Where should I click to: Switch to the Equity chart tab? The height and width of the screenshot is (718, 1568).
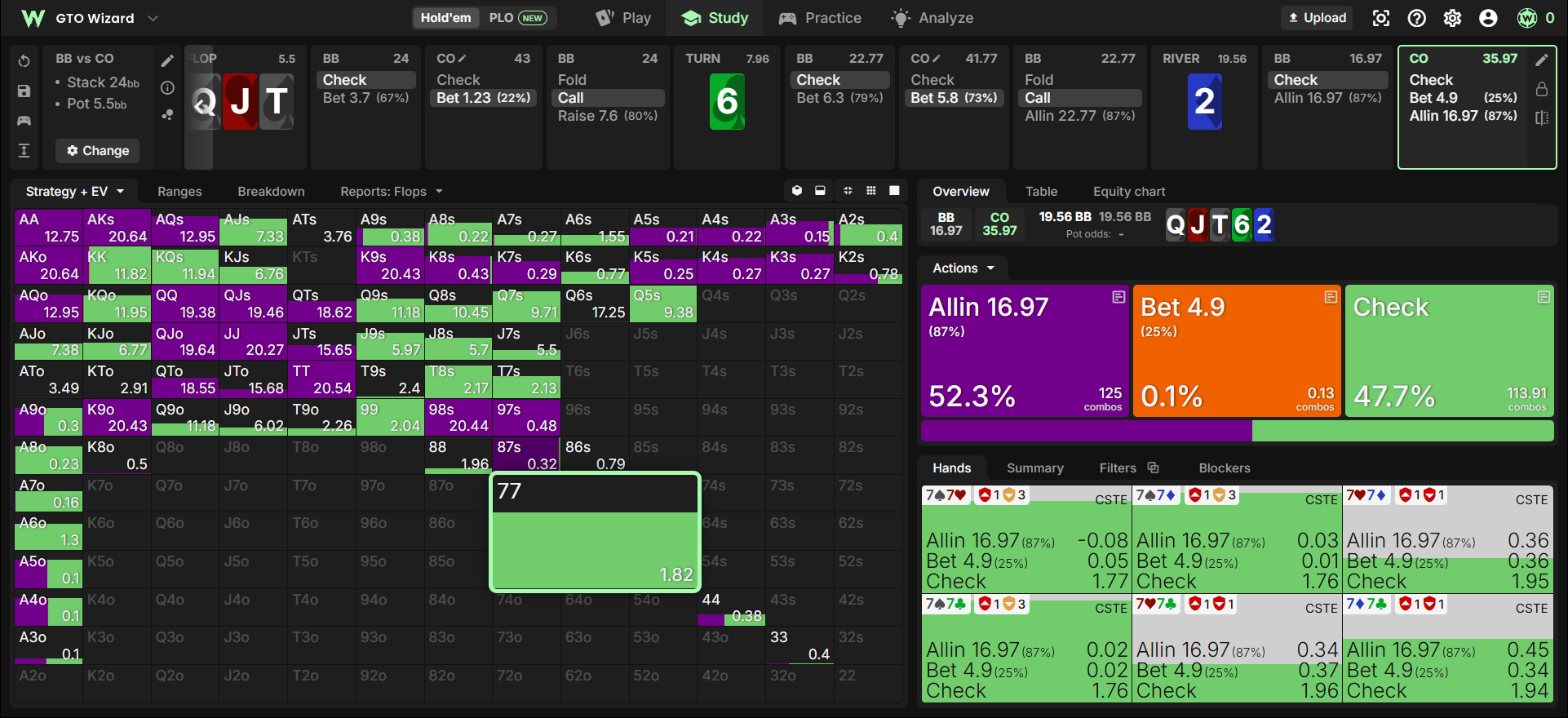pyautogui.click(x=1129, y=191)
